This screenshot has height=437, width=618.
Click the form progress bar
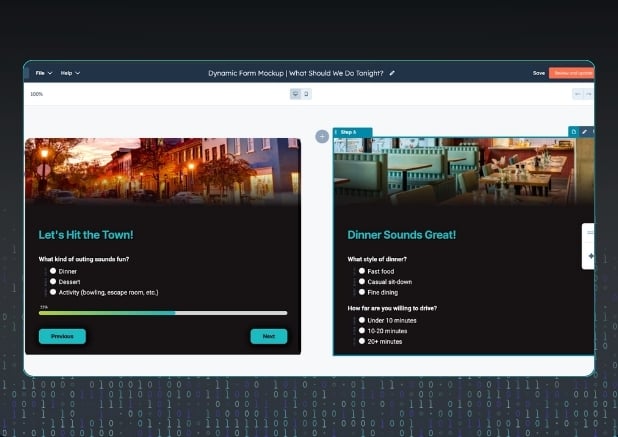163,313
